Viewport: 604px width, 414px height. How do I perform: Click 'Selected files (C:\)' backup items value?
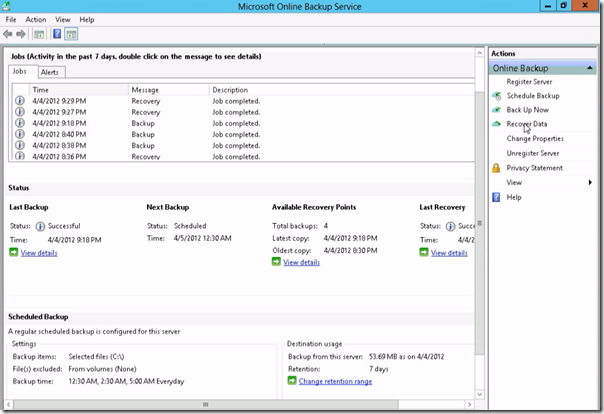point(96,357)
